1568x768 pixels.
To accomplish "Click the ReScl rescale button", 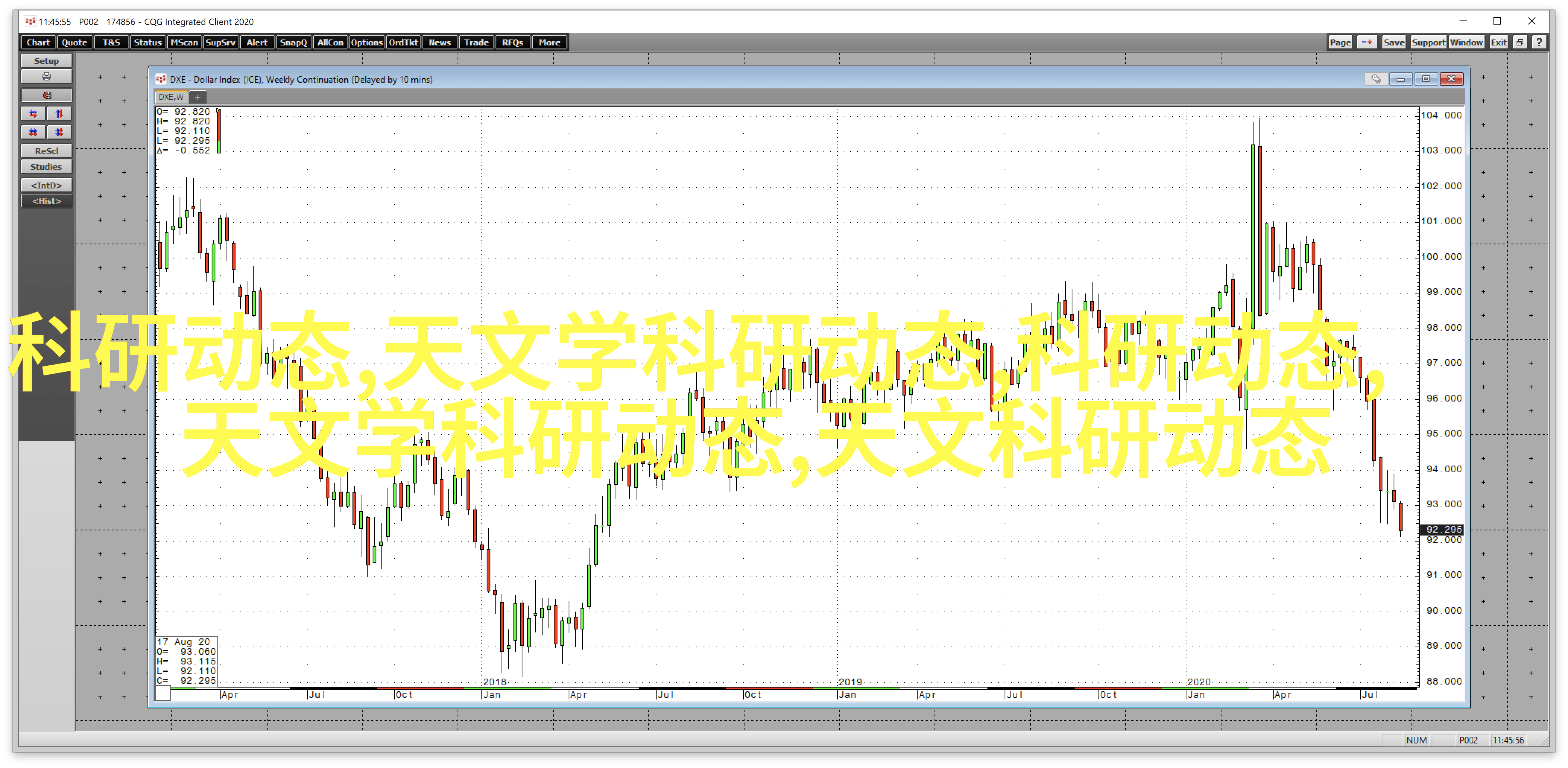I will pos(46,151).
